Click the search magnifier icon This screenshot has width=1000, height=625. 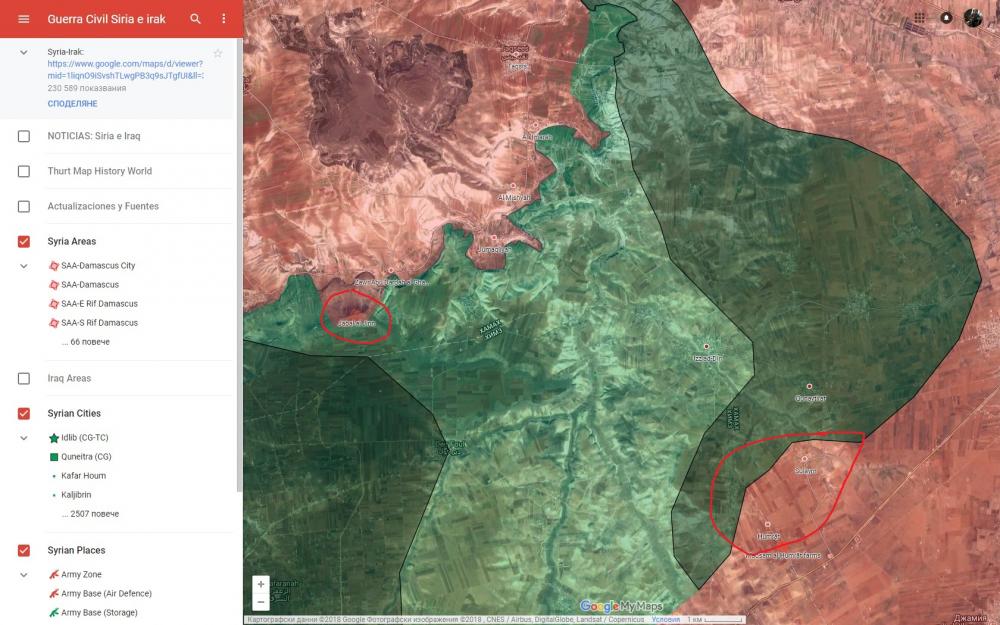[x=195, y=19]
